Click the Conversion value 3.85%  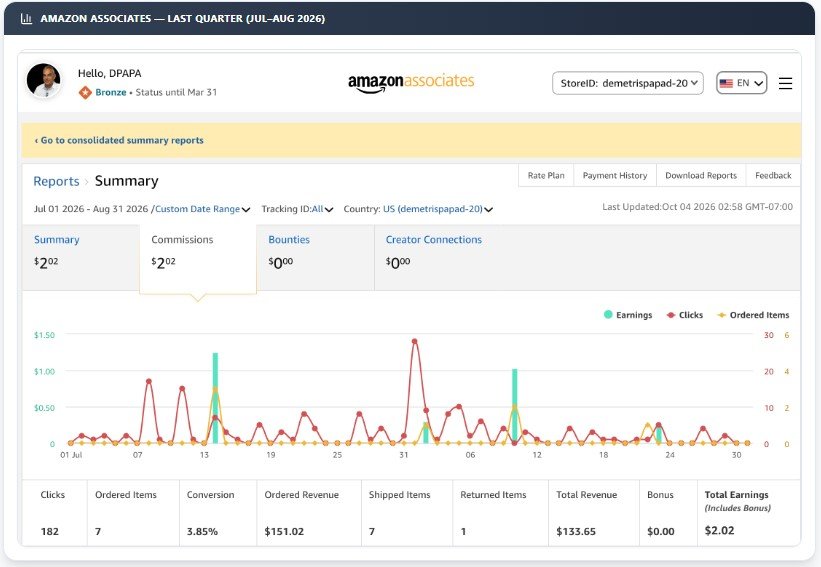202,531
